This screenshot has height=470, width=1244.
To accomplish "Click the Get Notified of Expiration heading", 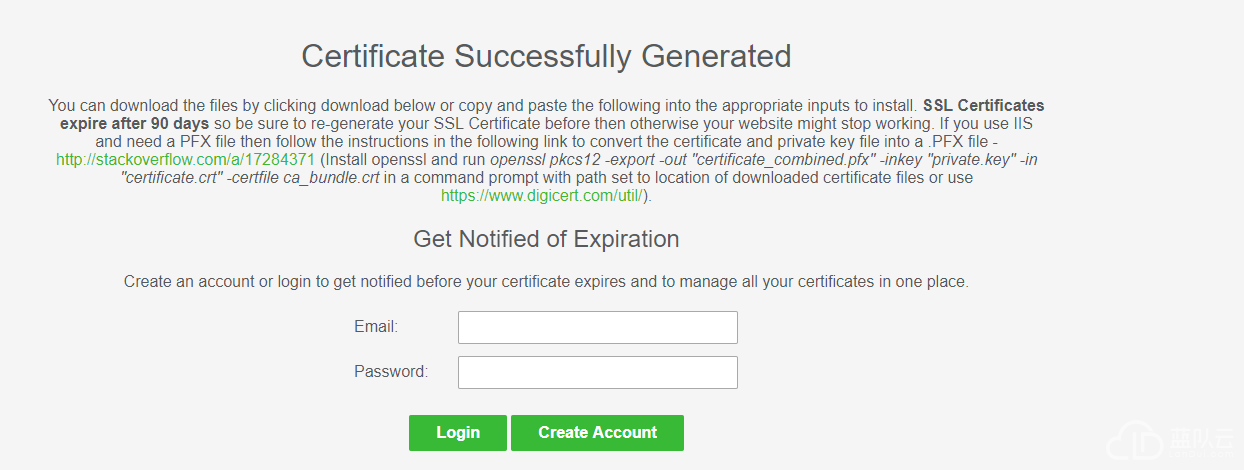I will [x=546, y=239].
